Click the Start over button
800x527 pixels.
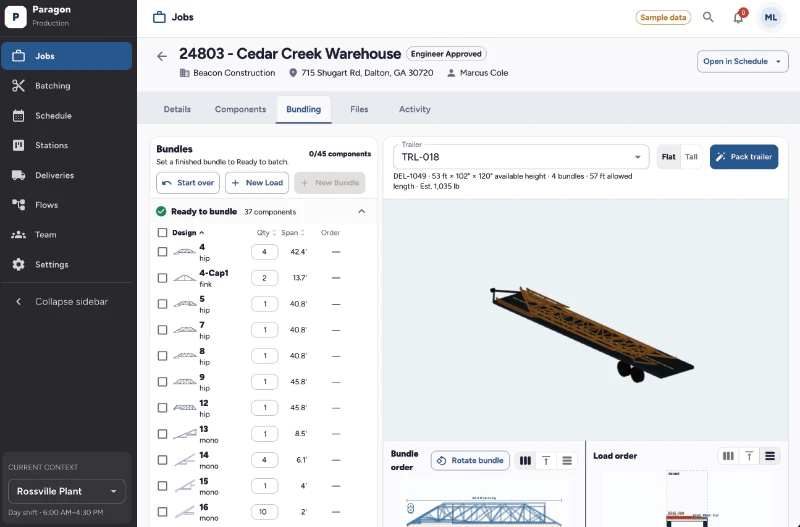(188, 183)
